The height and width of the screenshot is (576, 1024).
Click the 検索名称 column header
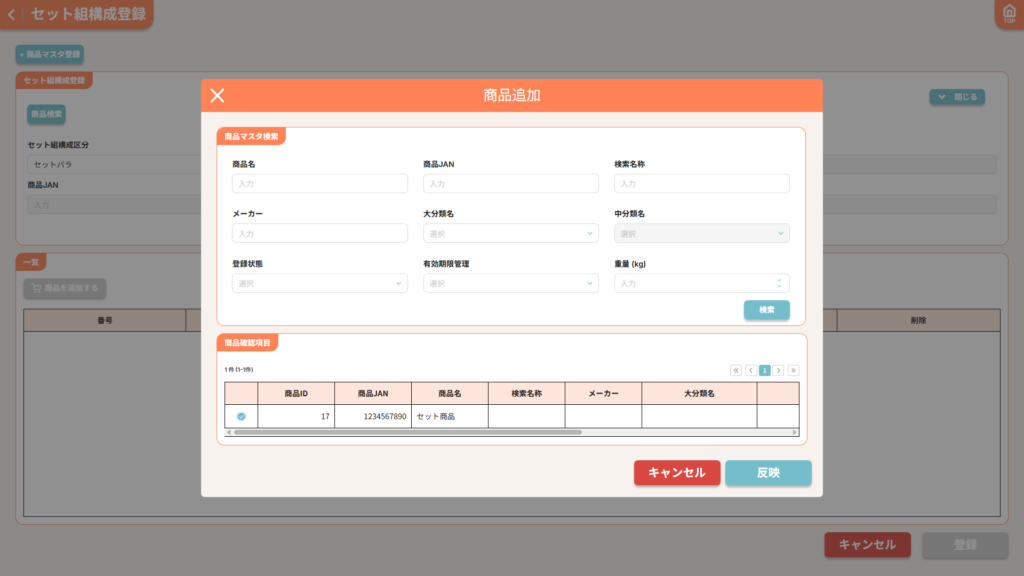526,394
